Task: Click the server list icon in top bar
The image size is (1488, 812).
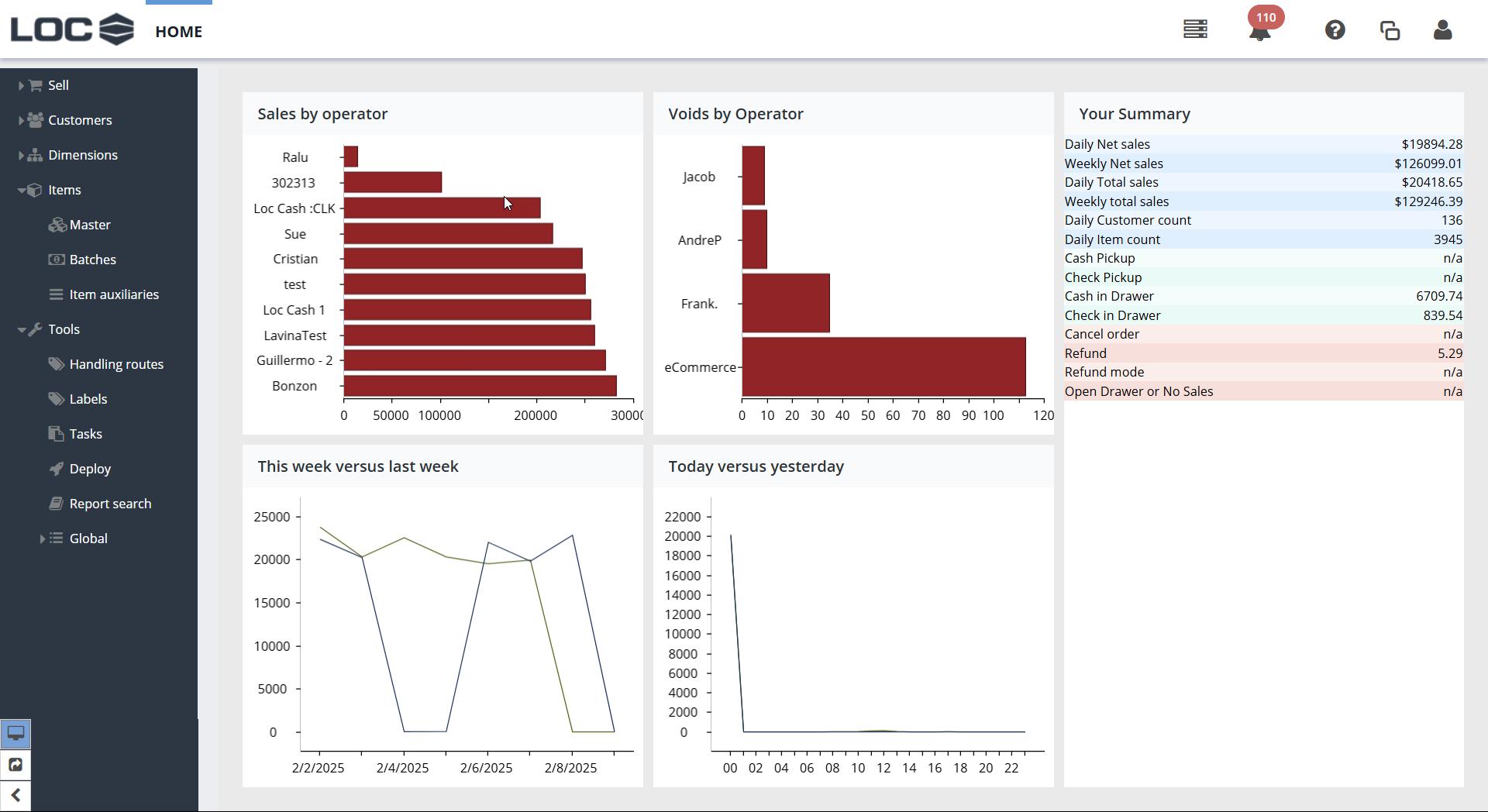Action: [x=1195, y=29]
